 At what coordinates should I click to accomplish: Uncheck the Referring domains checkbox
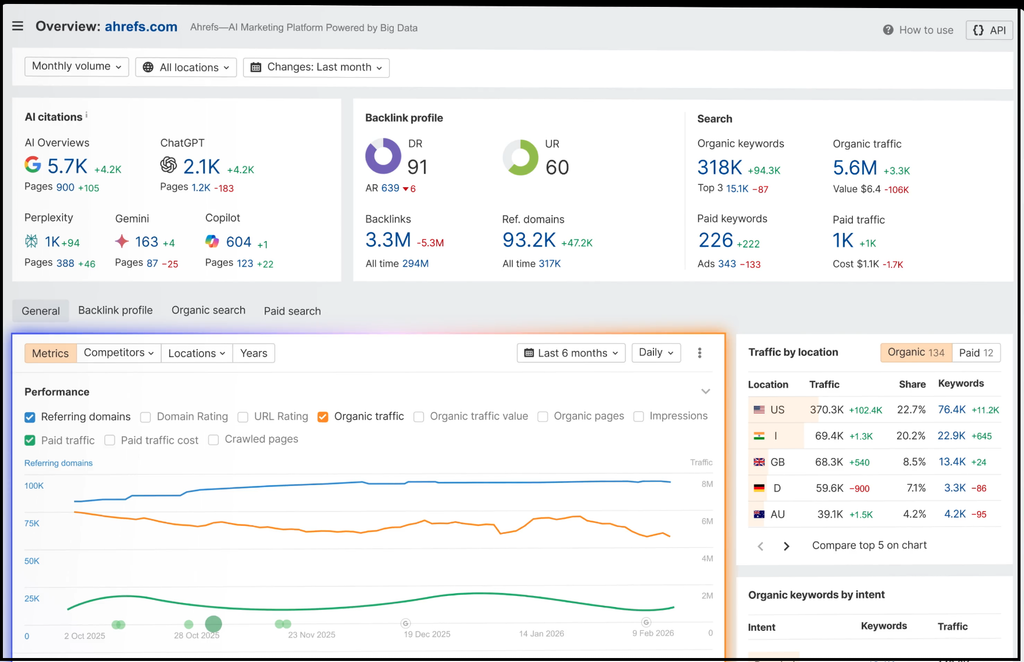(x=30, y=417)
